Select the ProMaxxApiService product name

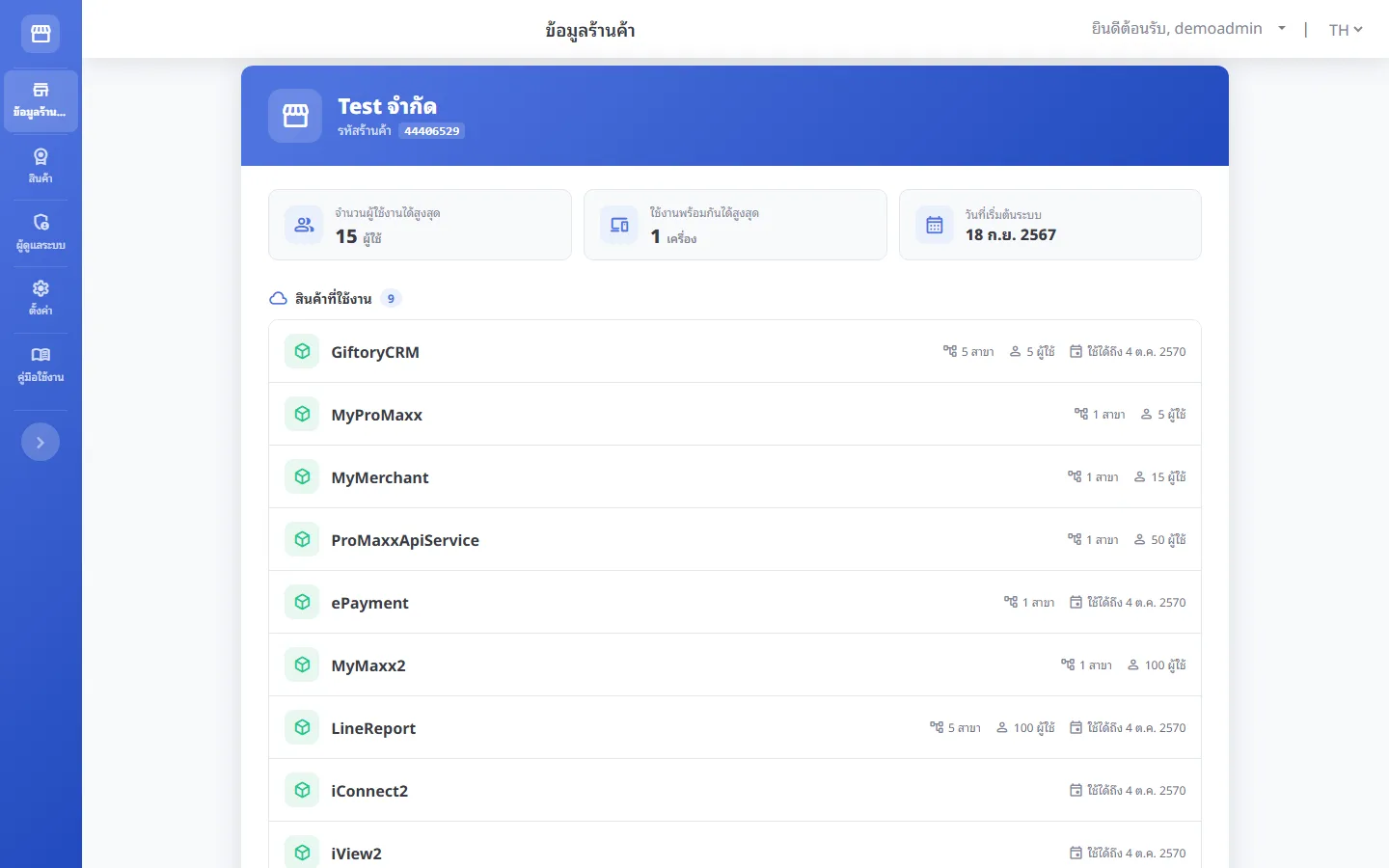point(405,540)
